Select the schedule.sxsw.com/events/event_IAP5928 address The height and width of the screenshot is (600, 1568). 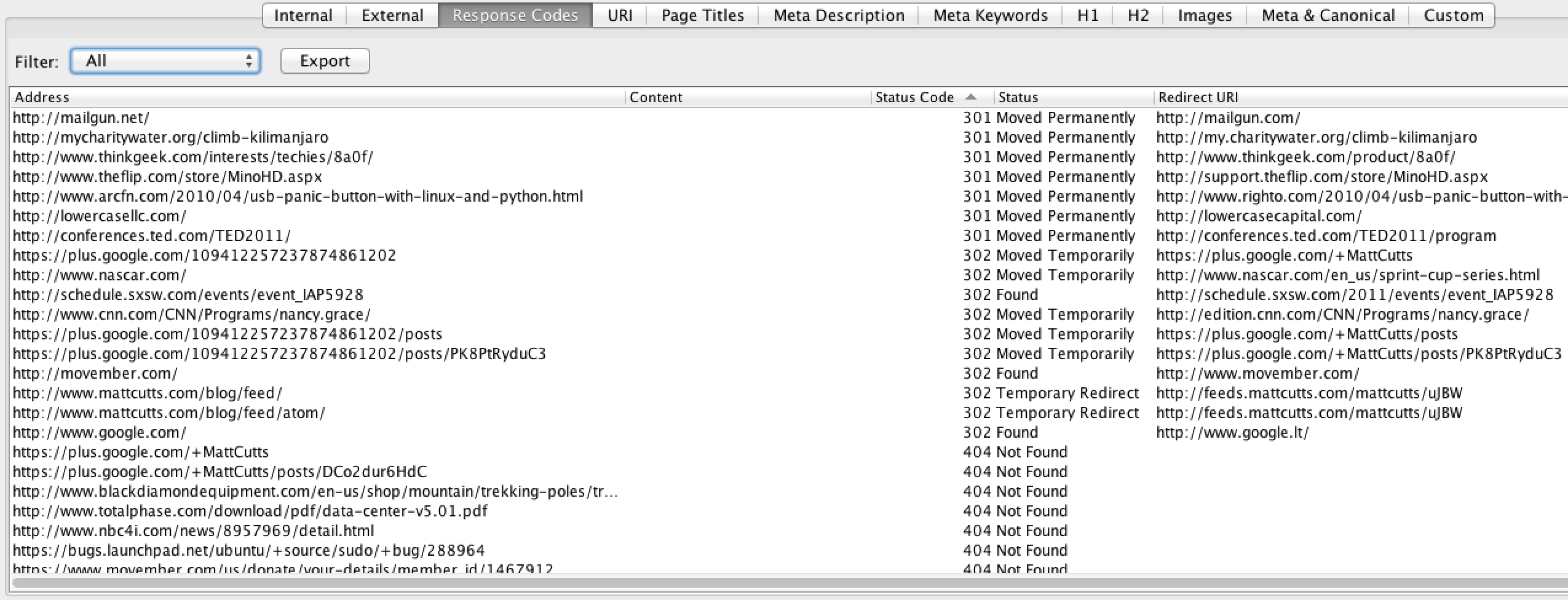point(188,294)
